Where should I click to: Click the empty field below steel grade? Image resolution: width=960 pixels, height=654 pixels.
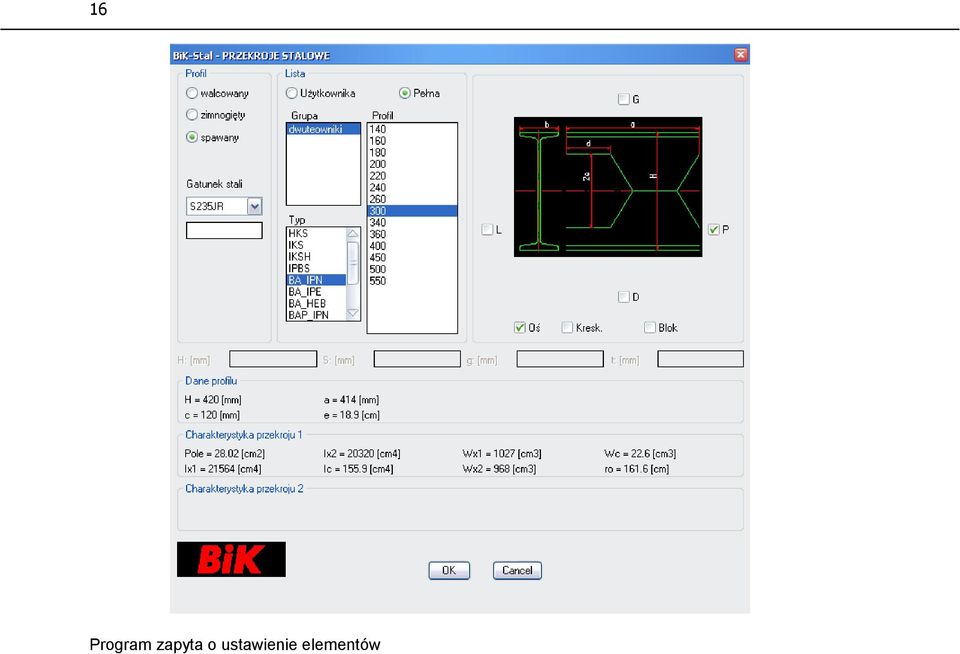224,230
